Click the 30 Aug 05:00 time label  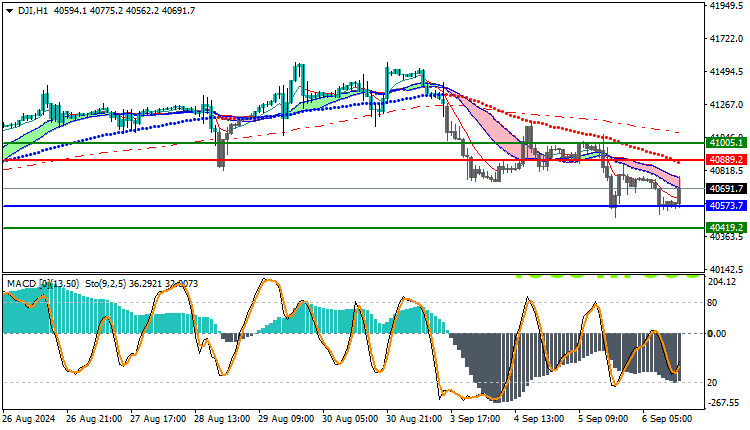click(x=350, y=419)
